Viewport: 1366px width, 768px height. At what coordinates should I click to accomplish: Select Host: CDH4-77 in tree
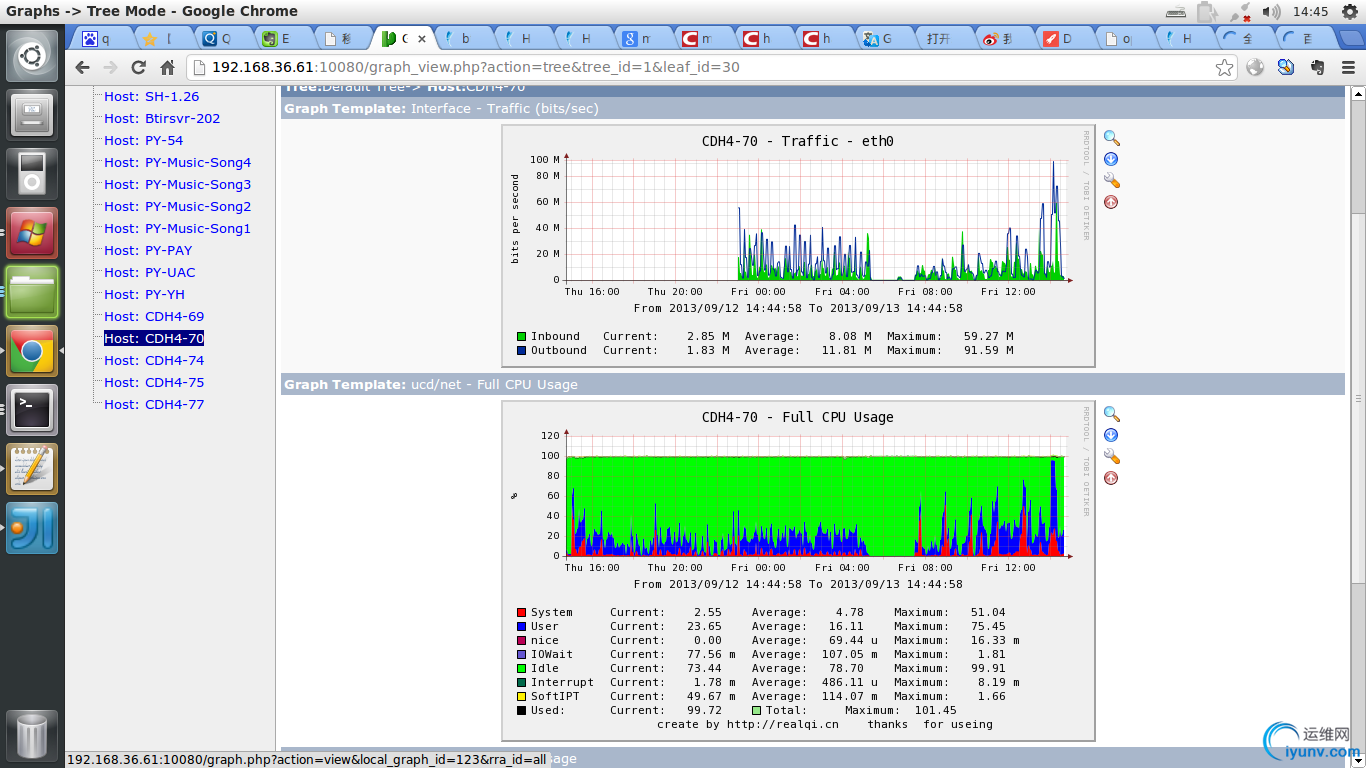click(x=154, y=404)
